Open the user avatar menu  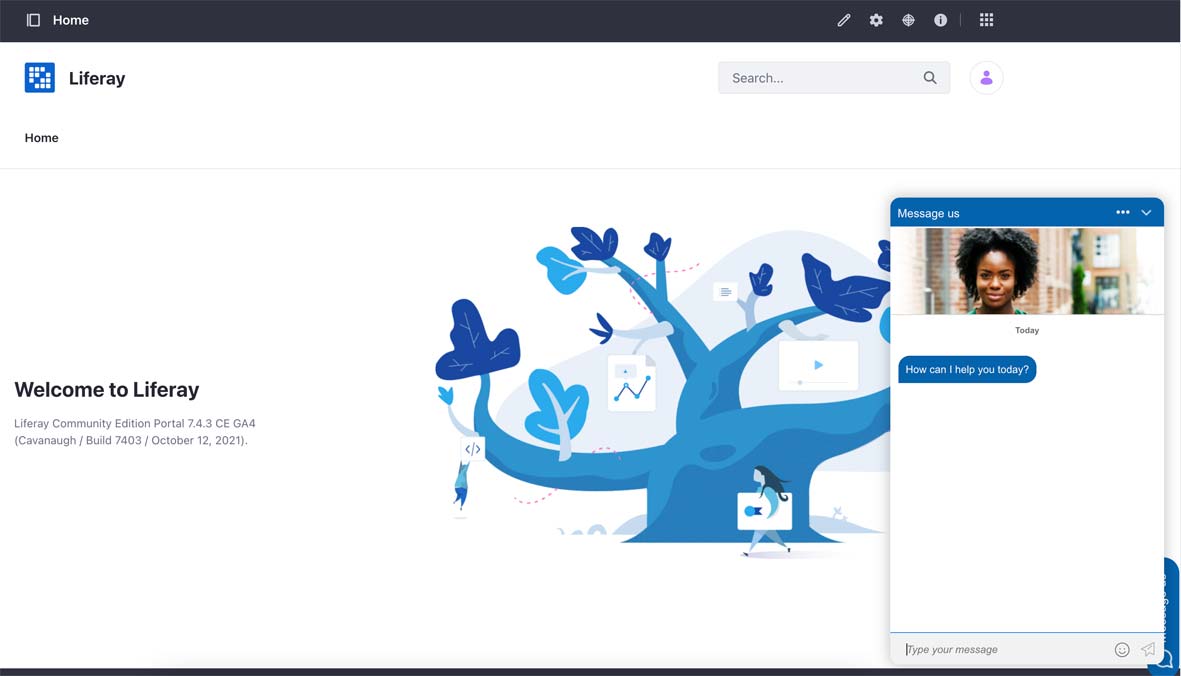pos(986,78)
